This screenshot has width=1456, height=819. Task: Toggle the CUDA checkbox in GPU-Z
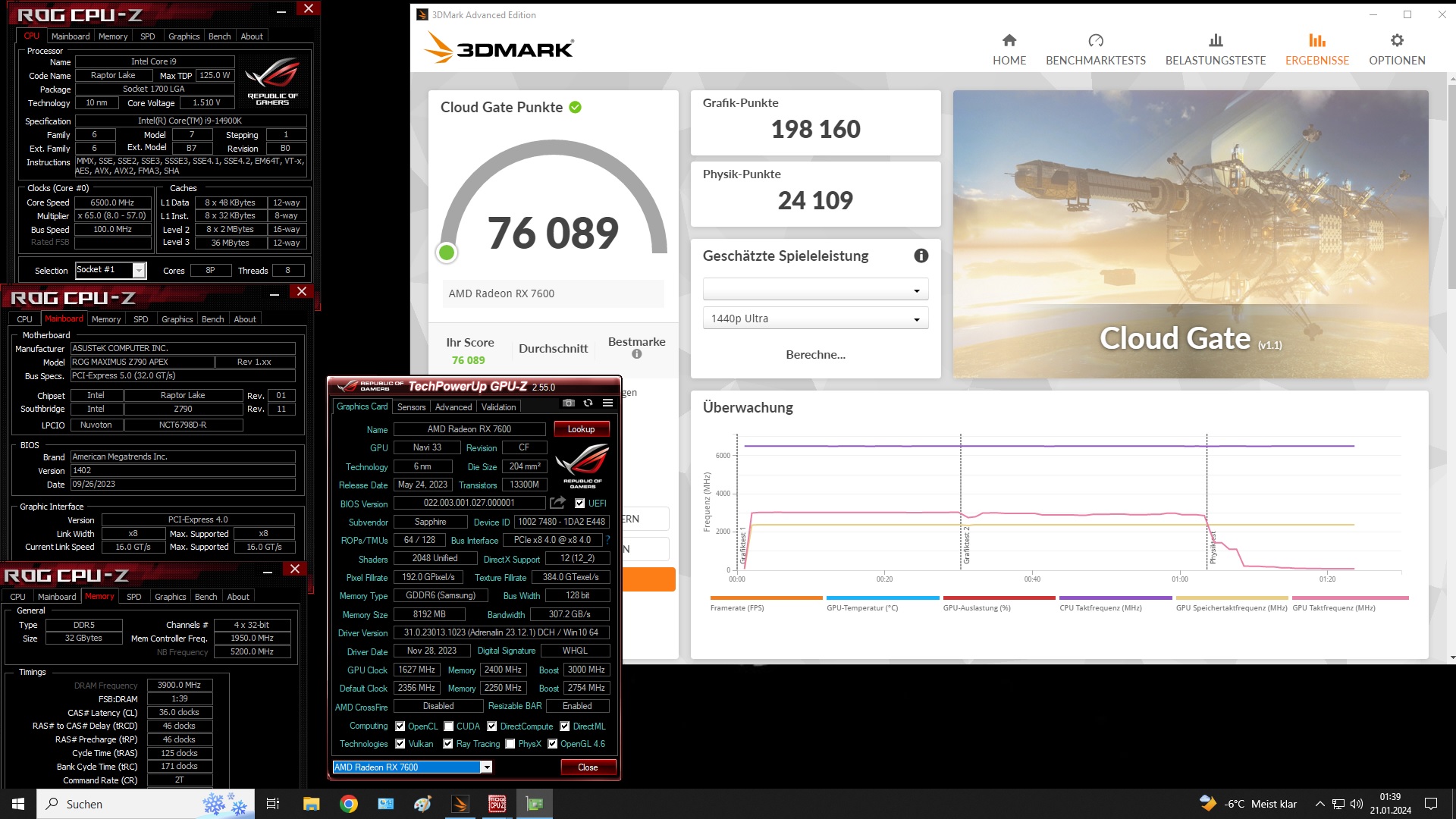click(449, 726)
